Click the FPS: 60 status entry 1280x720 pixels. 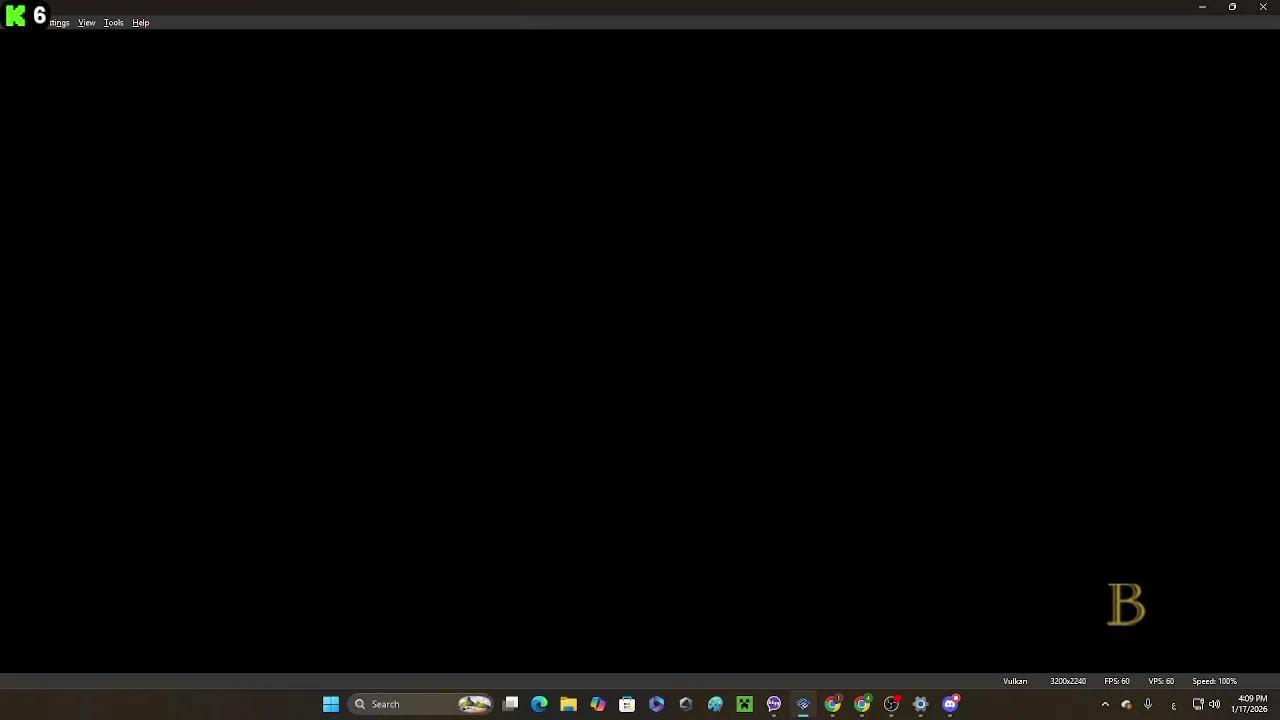(x=1117, y=681)
